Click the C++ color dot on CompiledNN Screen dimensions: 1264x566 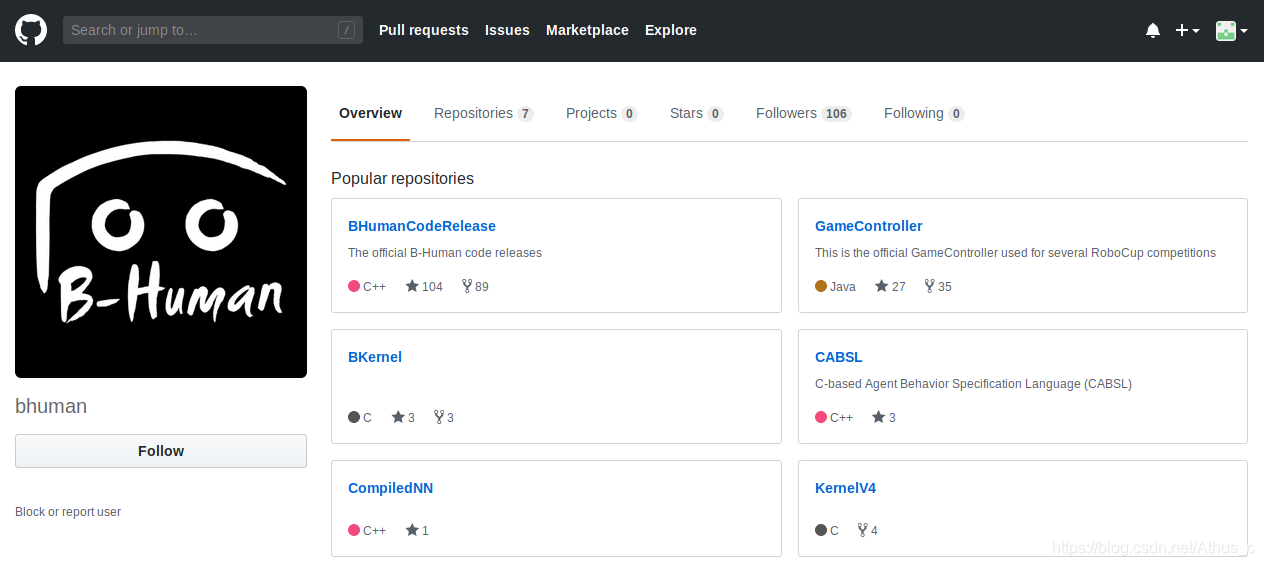click(x=354, y=530)
